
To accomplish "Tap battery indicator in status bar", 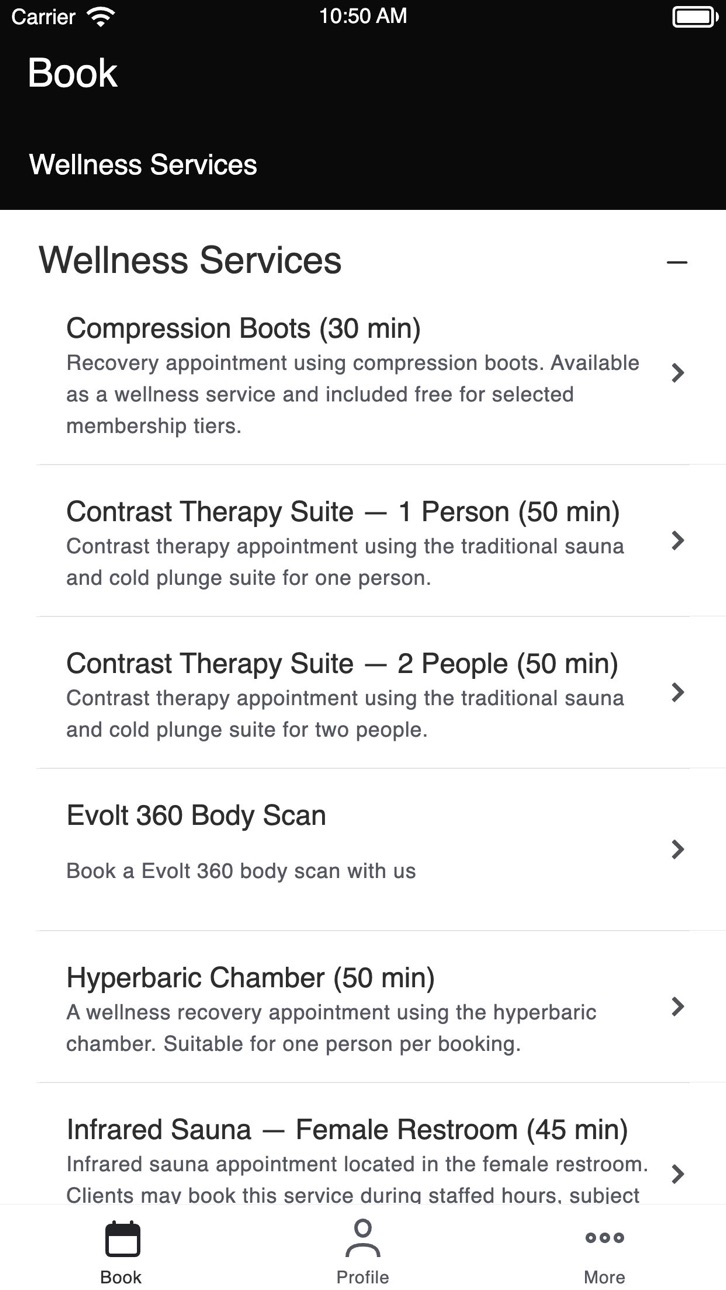I will [694, 16].
